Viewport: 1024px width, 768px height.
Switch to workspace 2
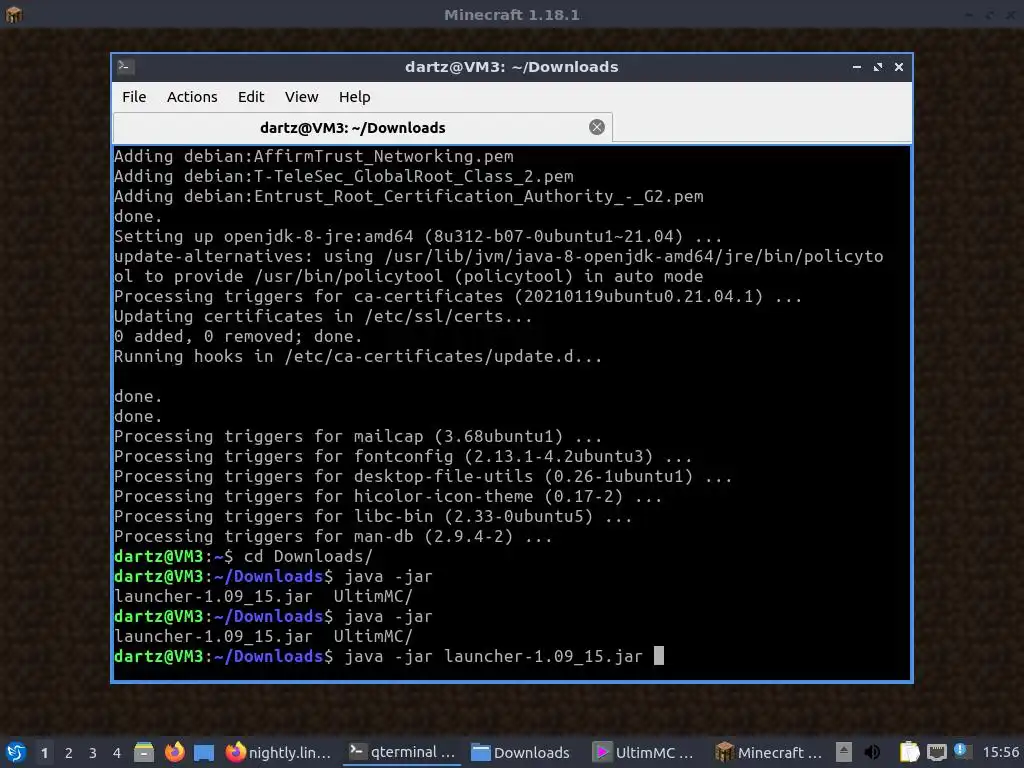[x=69, y=753]
